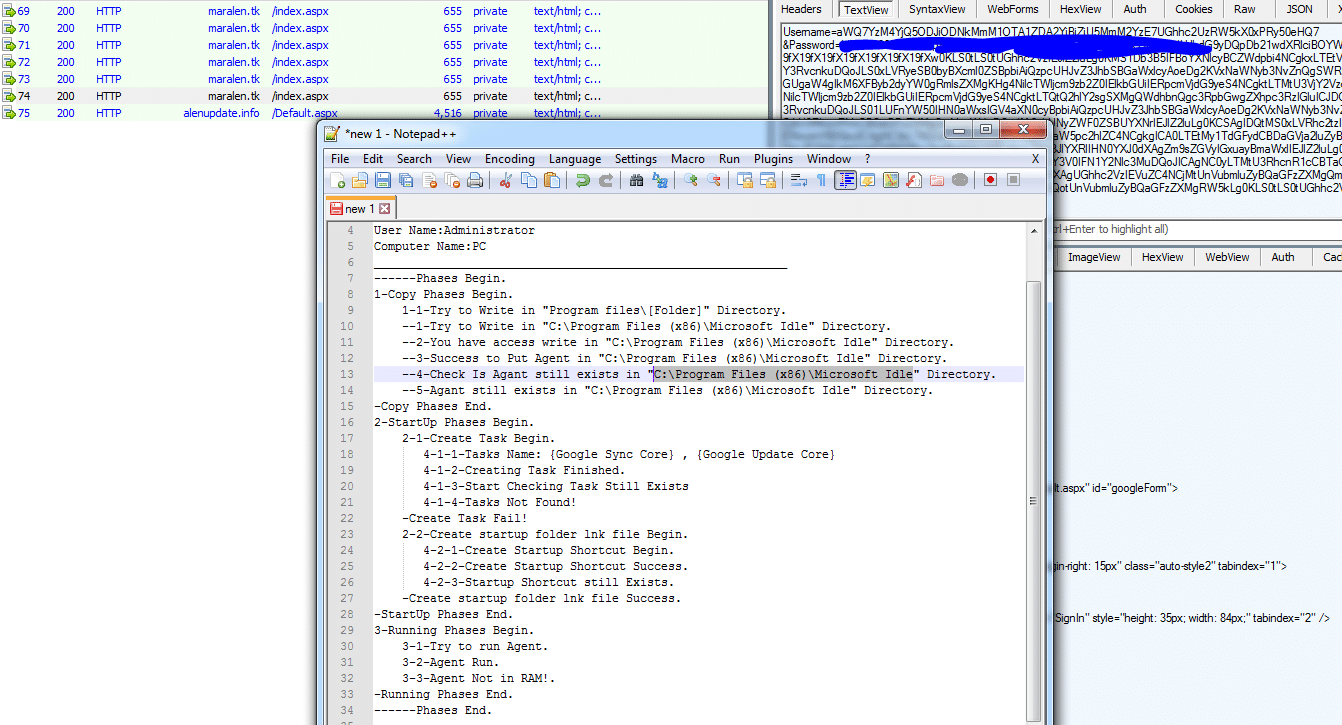Click the Save All toolbar icon

[406, 180]
